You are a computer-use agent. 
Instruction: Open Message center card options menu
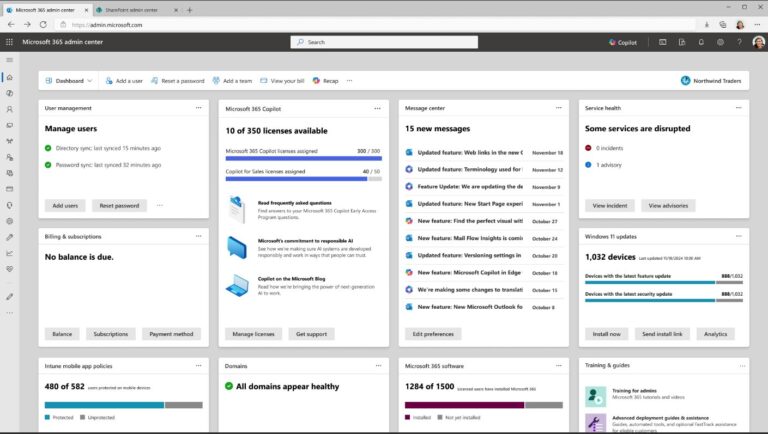coord(558,108)
